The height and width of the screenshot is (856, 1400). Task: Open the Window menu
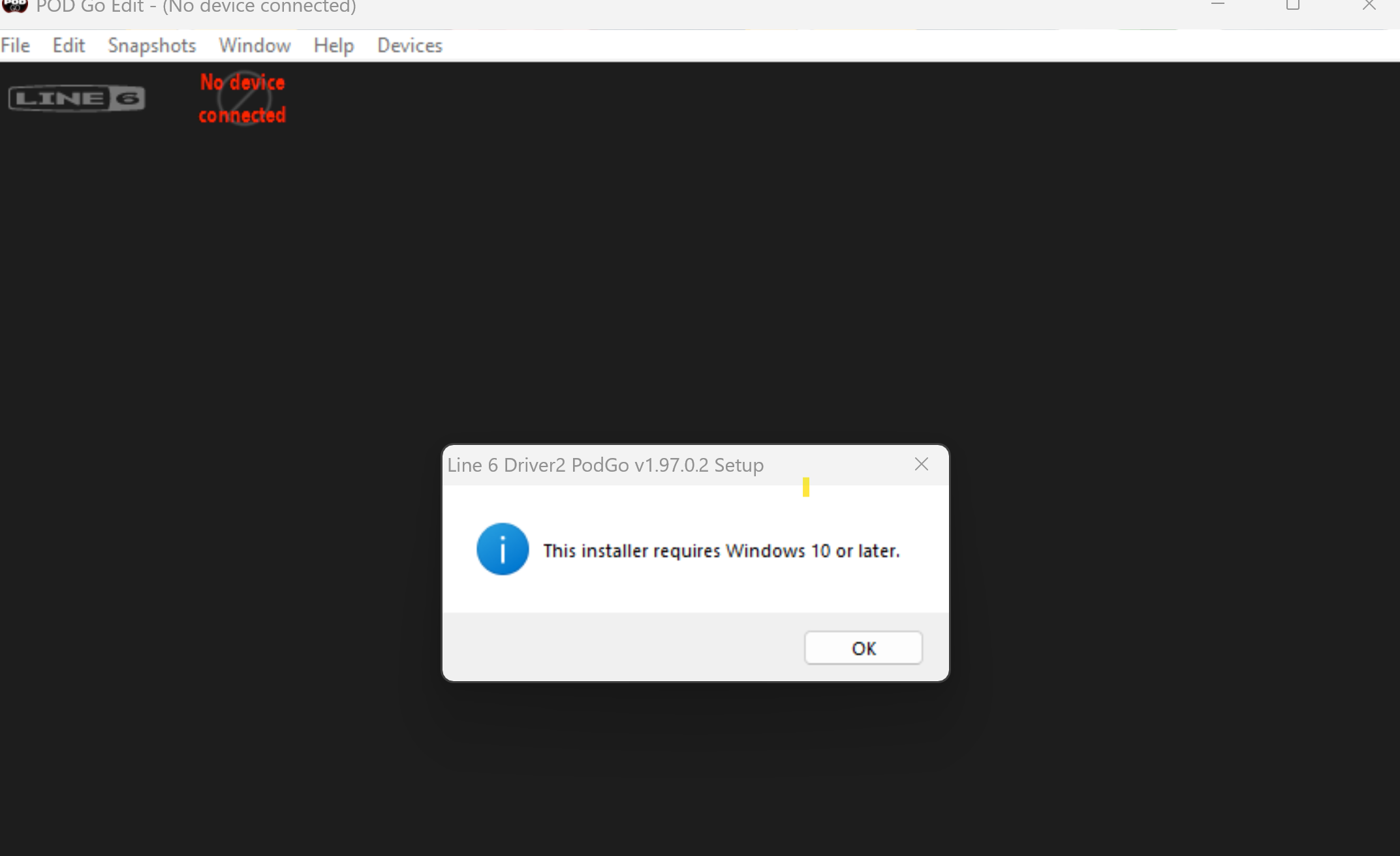click(255, 46)
